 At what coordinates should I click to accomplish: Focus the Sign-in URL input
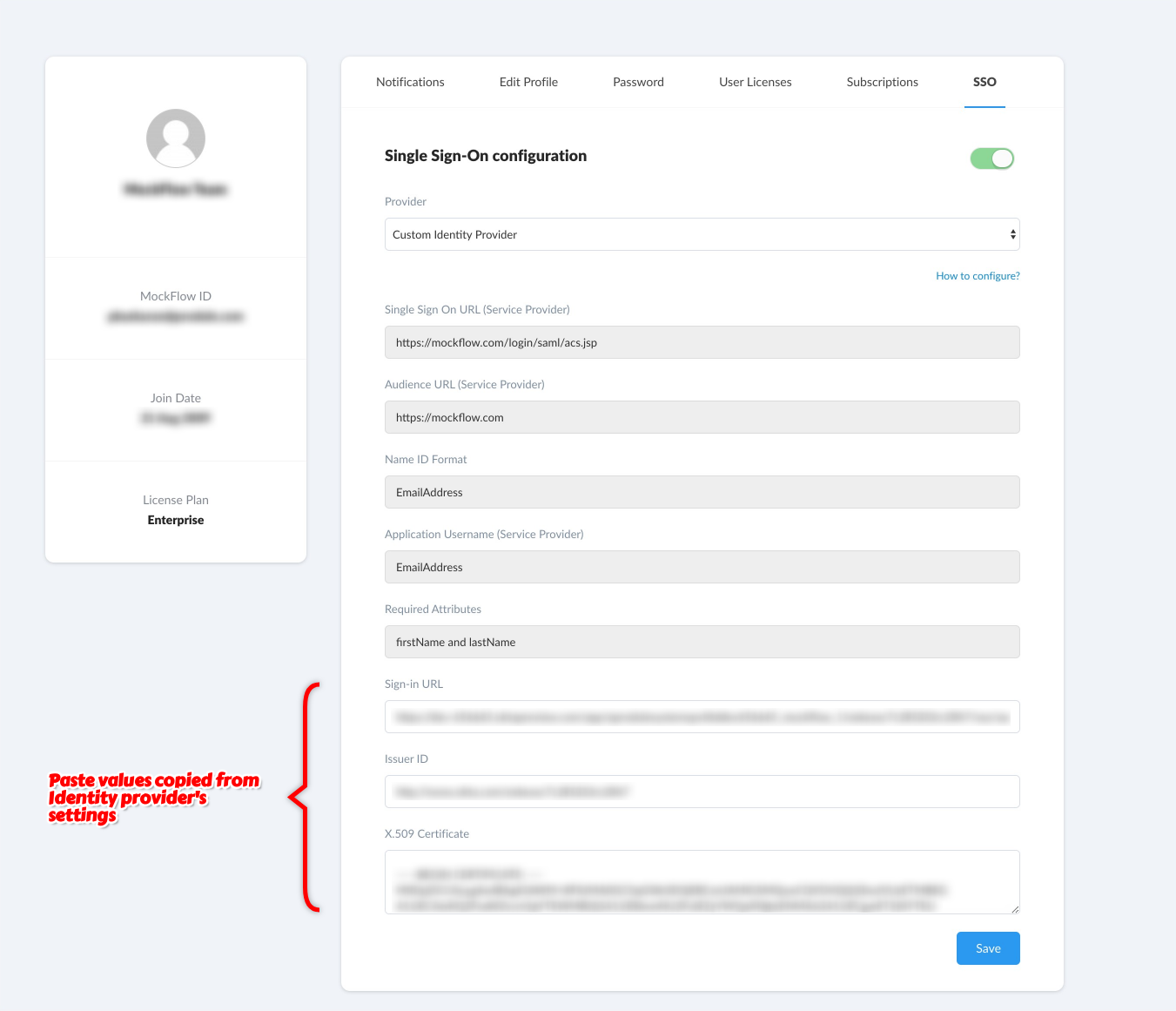tap(702, 717)
